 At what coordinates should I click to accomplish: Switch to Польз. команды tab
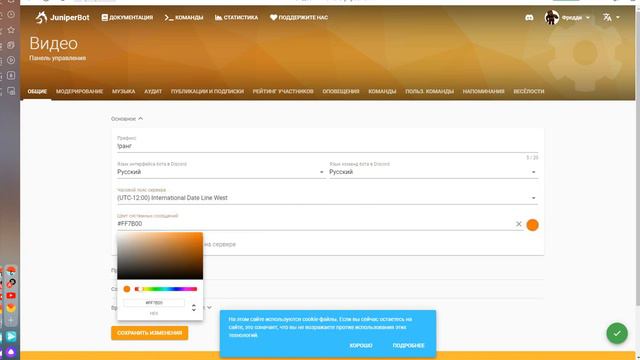[x=429, y=91]
